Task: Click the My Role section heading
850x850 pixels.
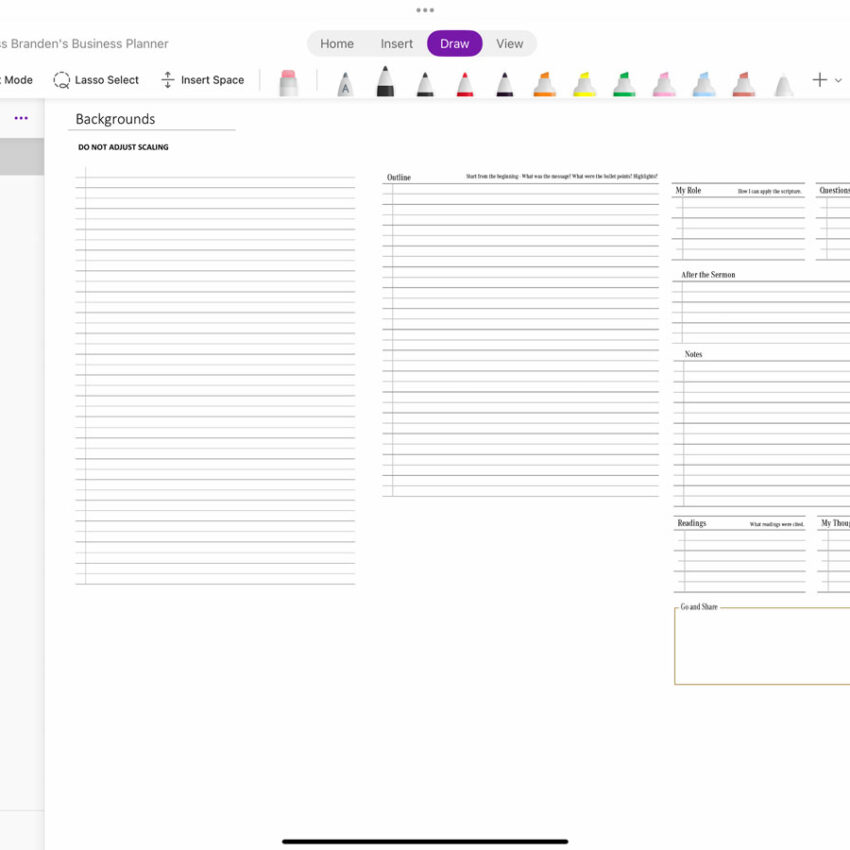Action: [x=688, y=190]
